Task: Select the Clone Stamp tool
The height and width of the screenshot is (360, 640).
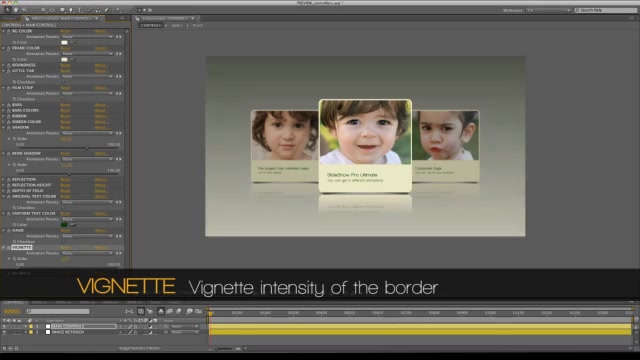Action: [98, 10]
